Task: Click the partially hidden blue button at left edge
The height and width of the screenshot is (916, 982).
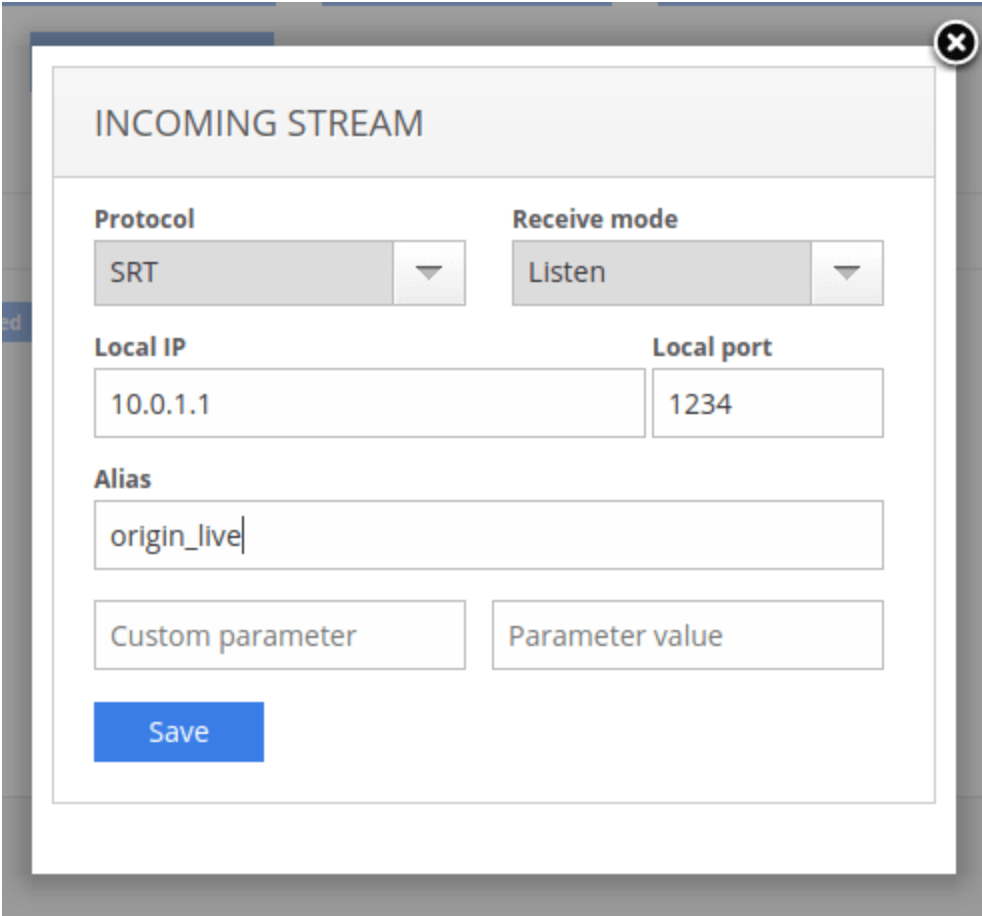Action: pos(14,323)
